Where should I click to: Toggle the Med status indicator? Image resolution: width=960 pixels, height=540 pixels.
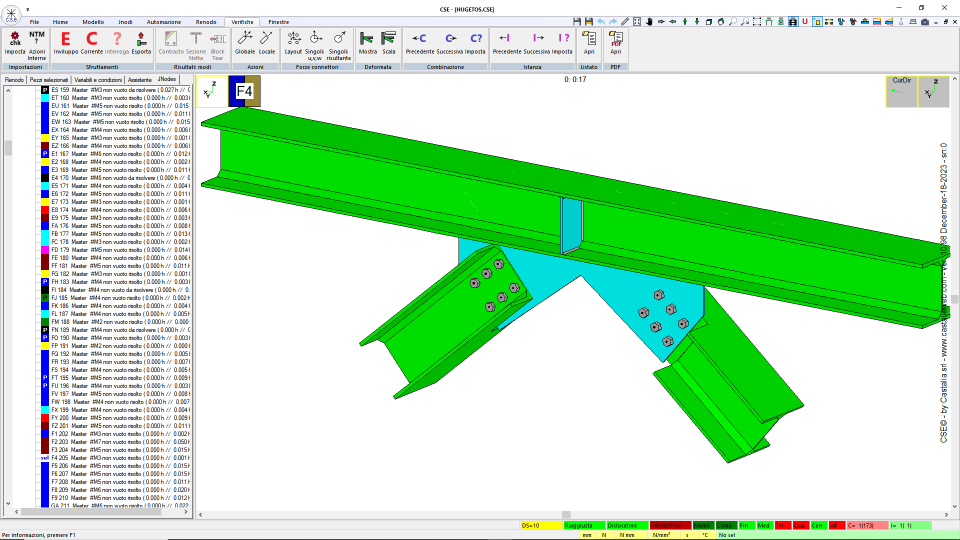click(x=764, y=525)
